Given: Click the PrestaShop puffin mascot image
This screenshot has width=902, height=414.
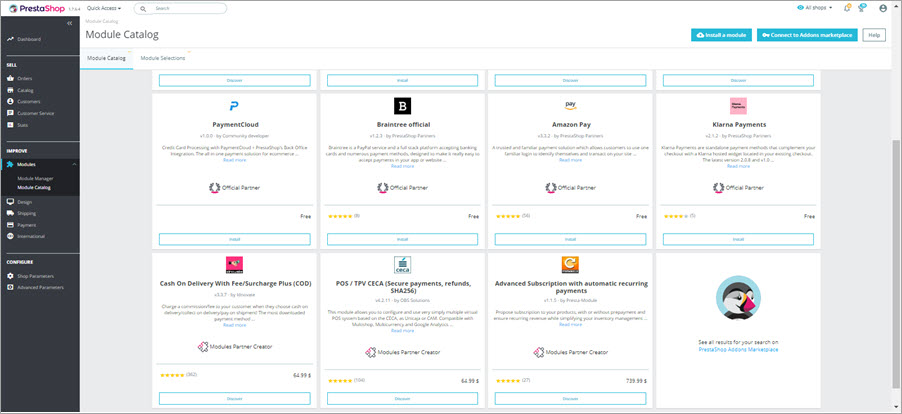Looking at the screenshot, I should click(738, 298).
